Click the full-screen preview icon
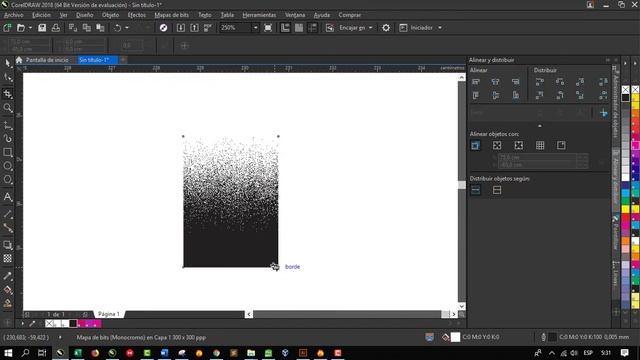This screenshot has width=640, height=360. (x=268, y=28)
